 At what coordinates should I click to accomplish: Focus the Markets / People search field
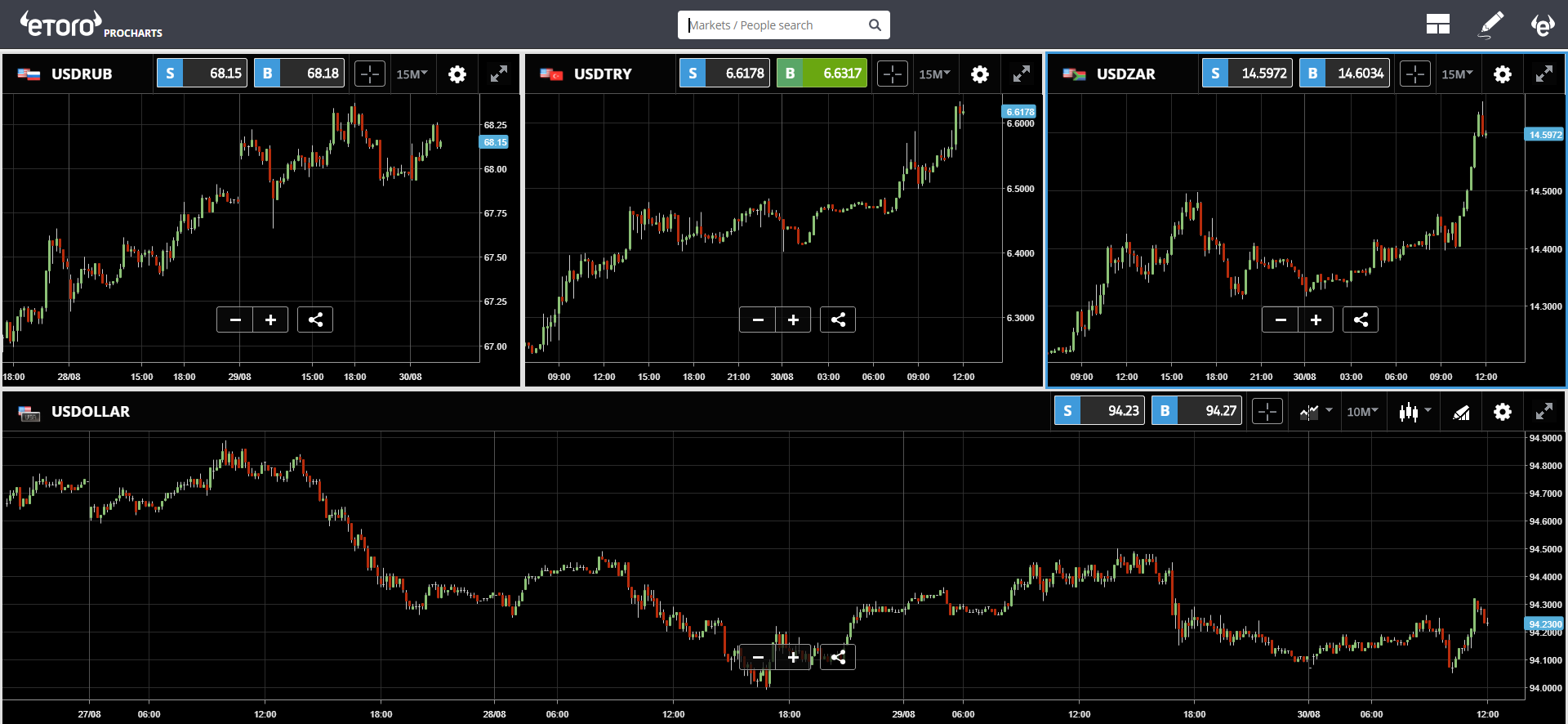pyautogui.click(x=776, y=25)
